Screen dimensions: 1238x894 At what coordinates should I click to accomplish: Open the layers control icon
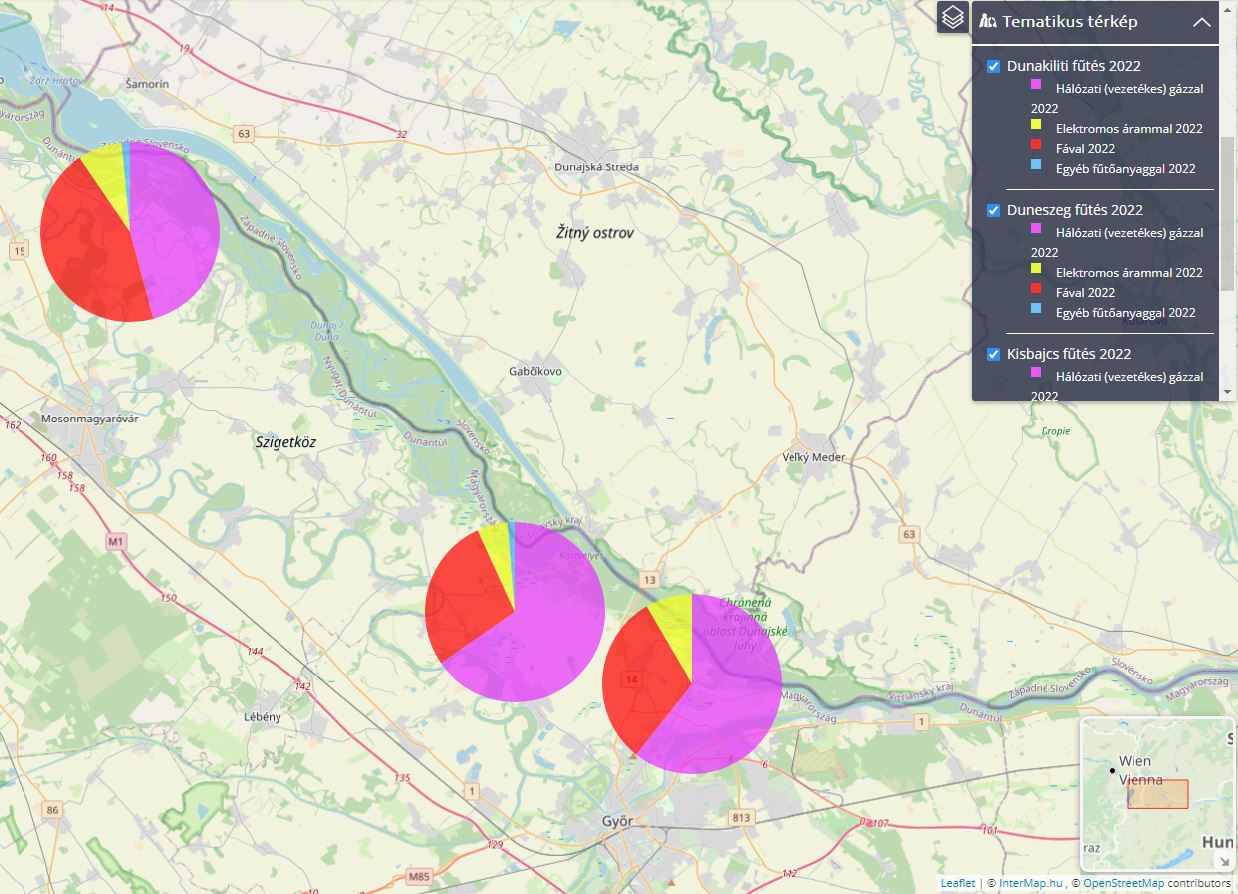[x=953, y=17]
